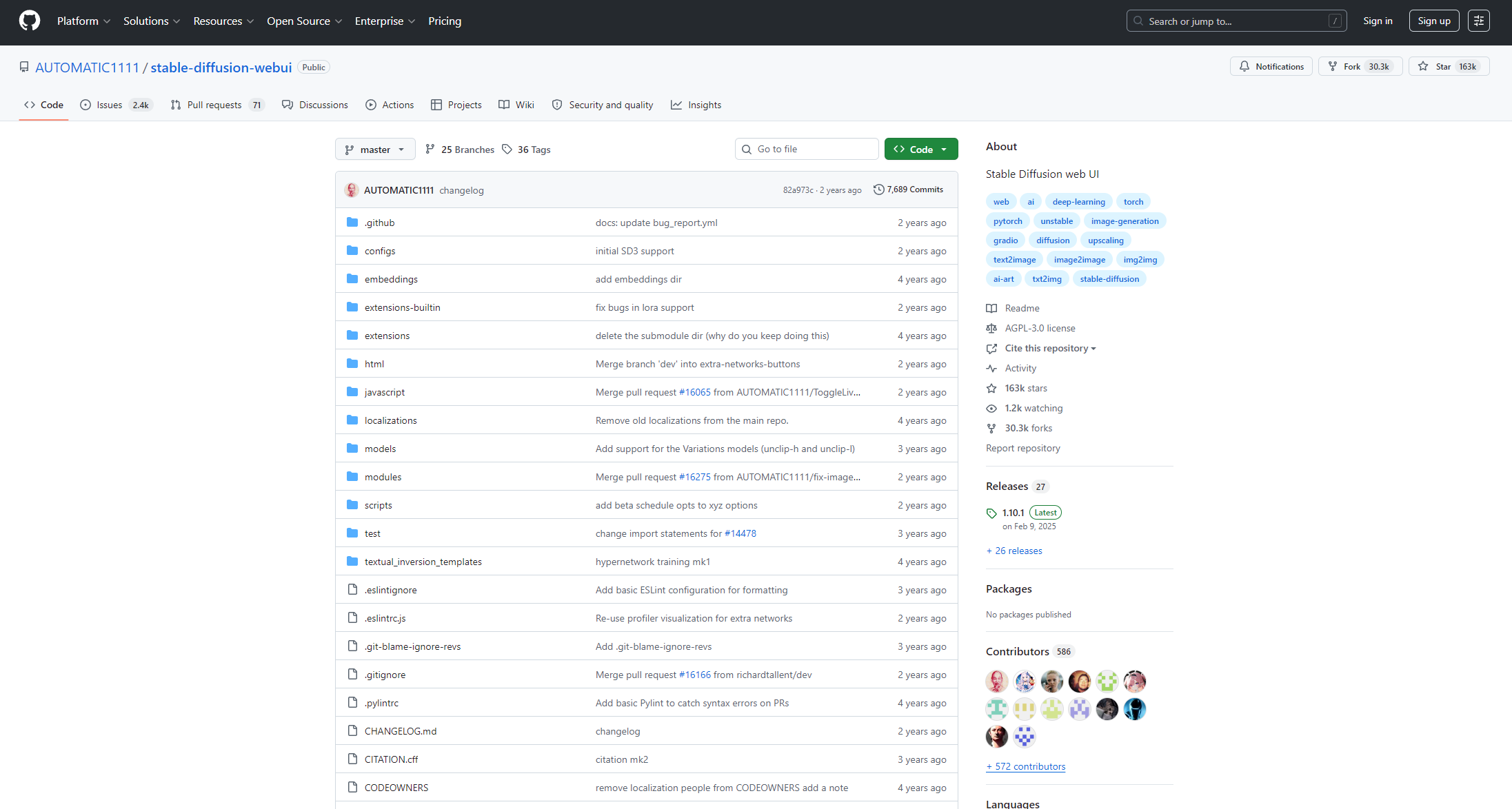
Task: Click the stable-diffusion topic tag
Action: click(x=1109, y=279)
